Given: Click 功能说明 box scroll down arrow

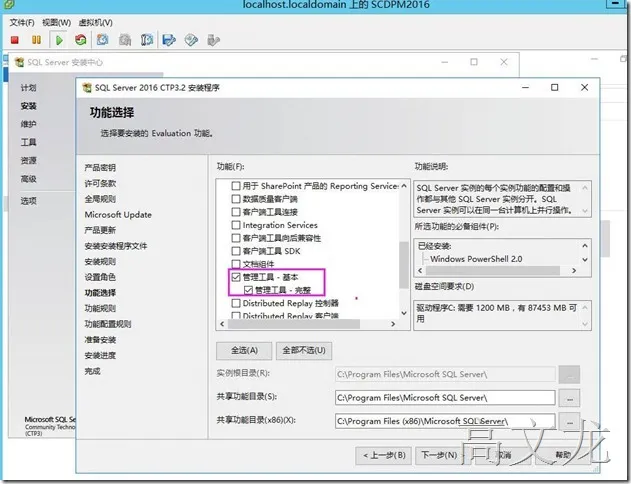Looking at the screenshot, I should tap(585, 211).
